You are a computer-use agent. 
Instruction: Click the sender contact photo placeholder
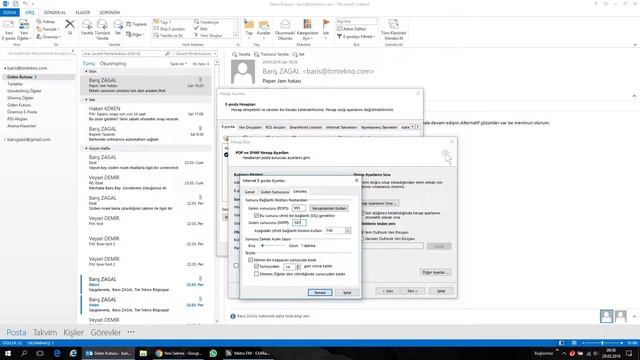point(243,72)
